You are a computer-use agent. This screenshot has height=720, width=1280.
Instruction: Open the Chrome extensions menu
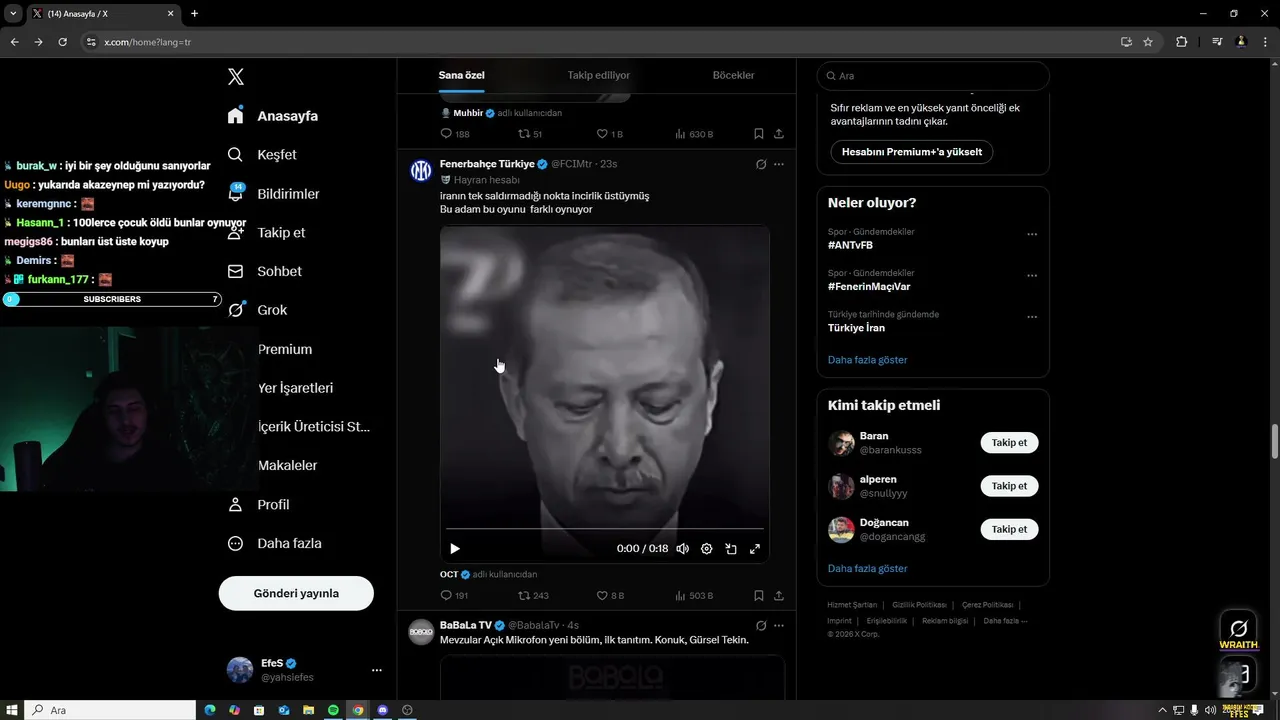[1181, 42]
